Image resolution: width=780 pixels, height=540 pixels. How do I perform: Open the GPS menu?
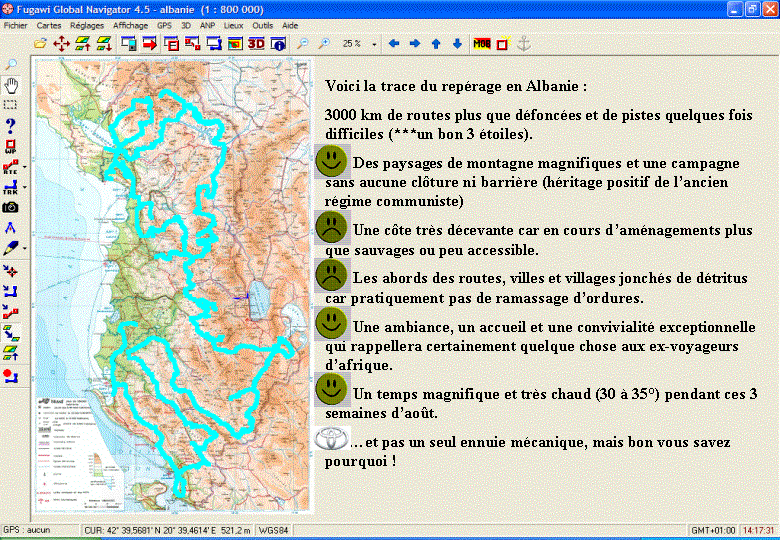pos(164,25)
